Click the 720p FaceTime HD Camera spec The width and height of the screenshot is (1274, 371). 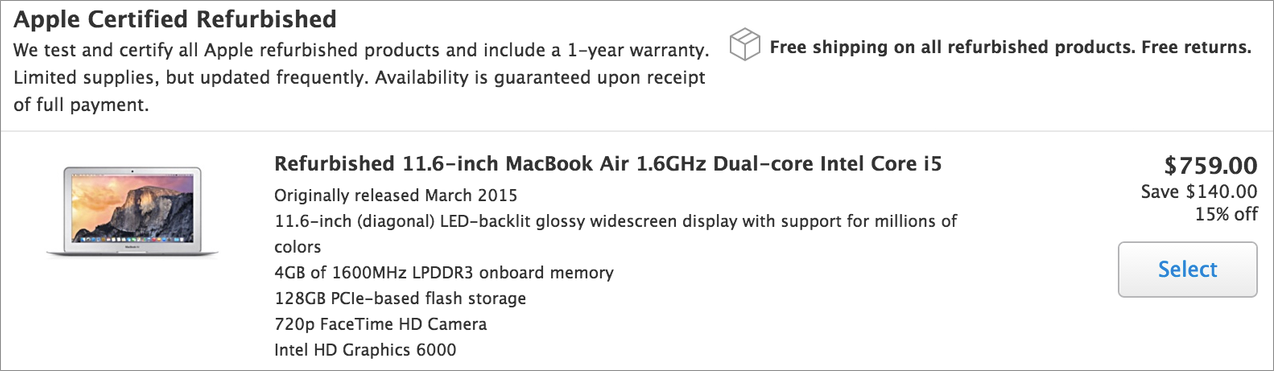tap(381, 324)
